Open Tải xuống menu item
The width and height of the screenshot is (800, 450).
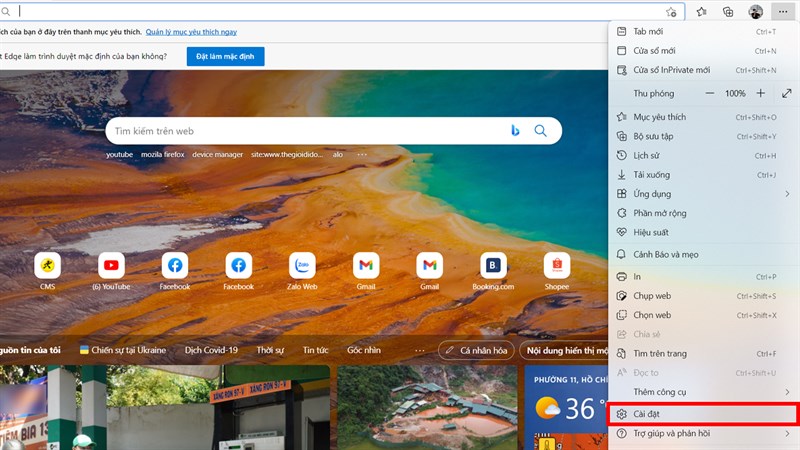[x=703, y=175]
